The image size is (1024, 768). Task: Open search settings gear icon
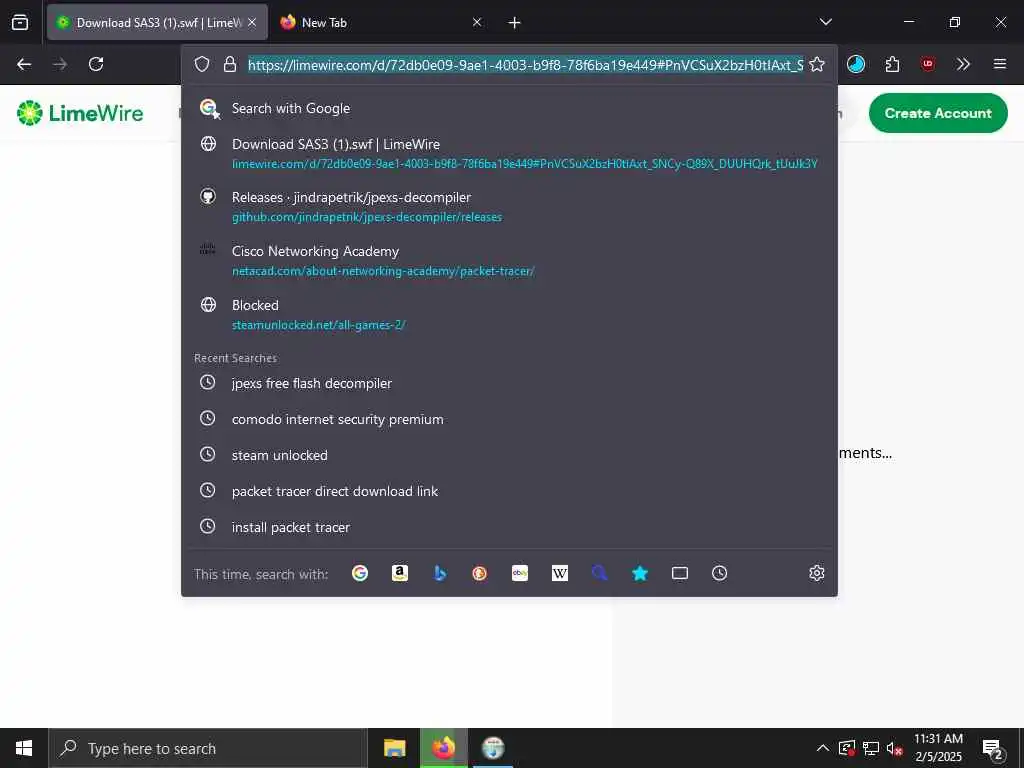(x=816, y=573)
